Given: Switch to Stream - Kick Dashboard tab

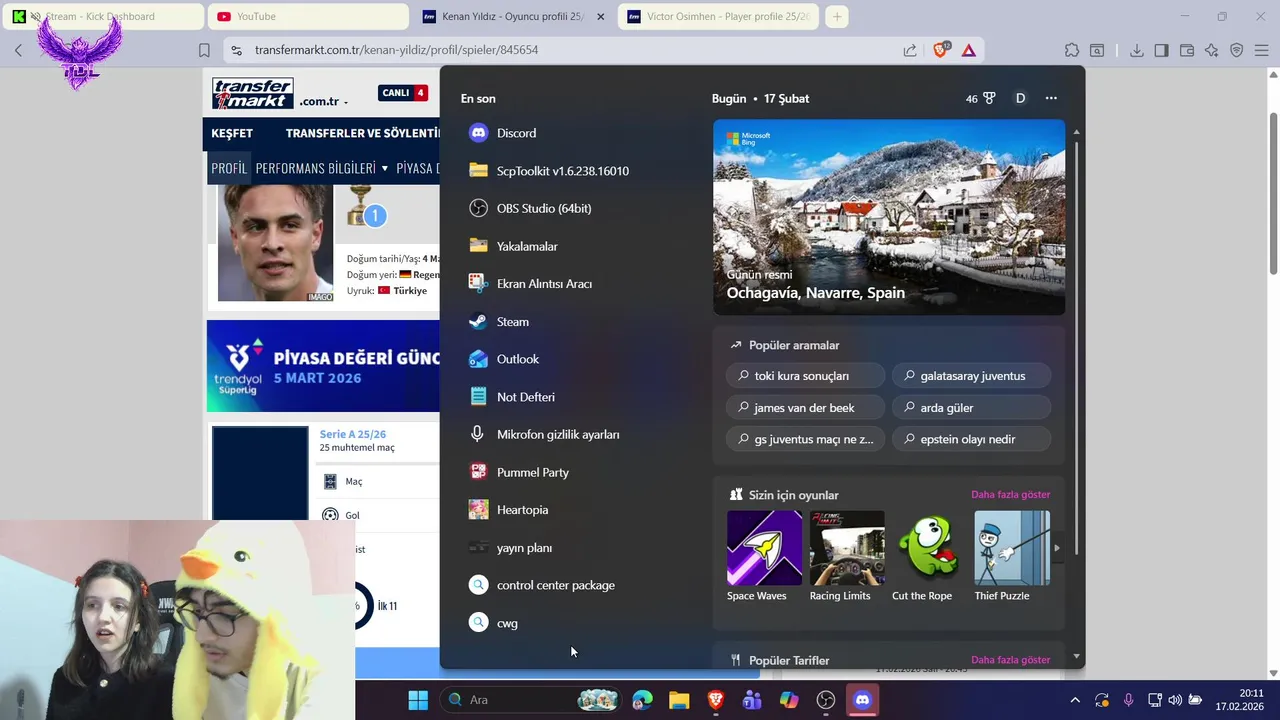Looking at the screenshot, I should (x=103, y=16).
